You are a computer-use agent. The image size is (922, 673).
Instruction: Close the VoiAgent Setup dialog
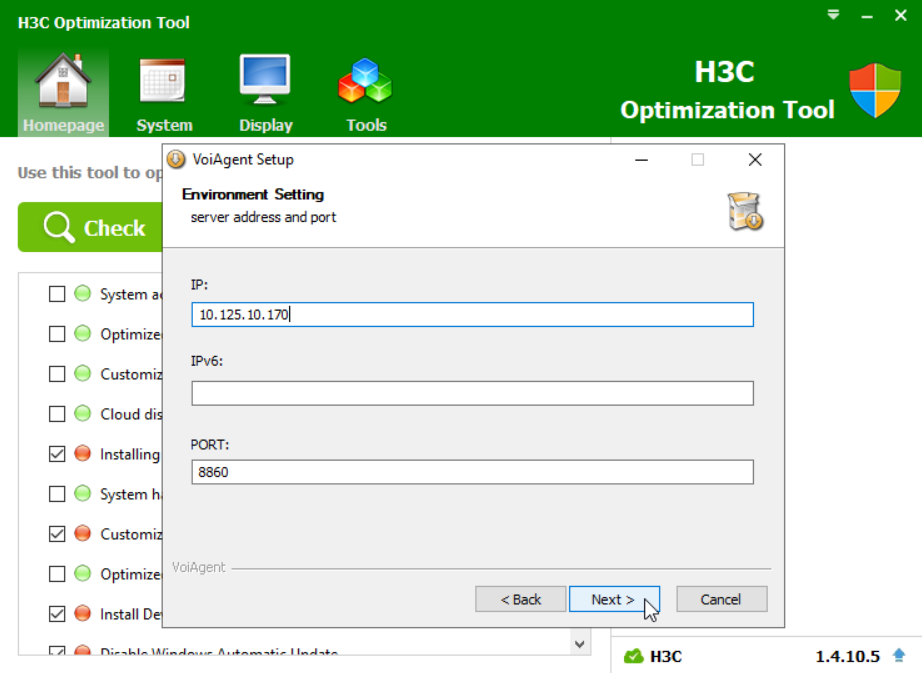point(755,160)
